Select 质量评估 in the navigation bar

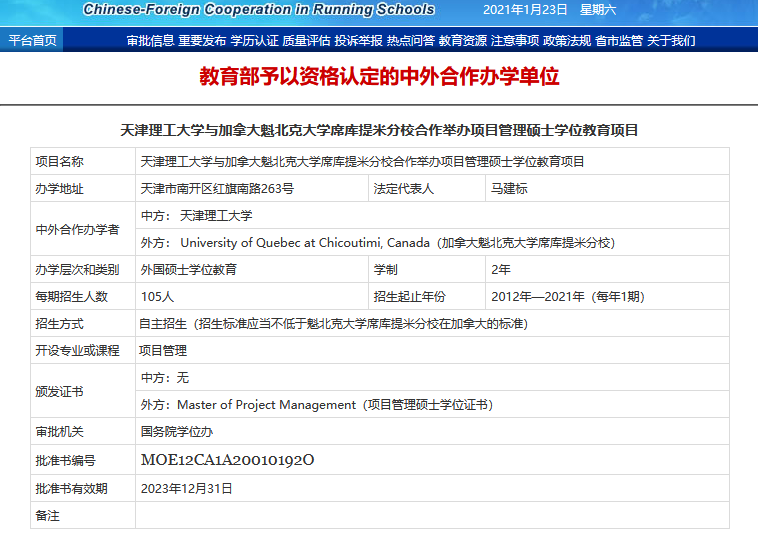pos(306,41)
